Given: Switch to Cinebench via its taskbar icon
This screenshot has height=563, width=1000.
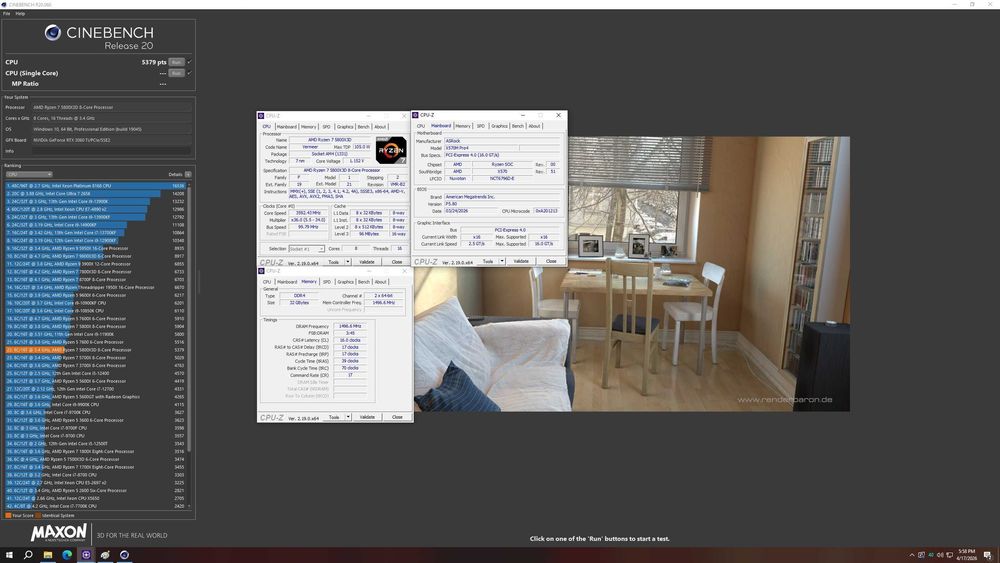Looking at the screenshot, I should tap(124, 555).
